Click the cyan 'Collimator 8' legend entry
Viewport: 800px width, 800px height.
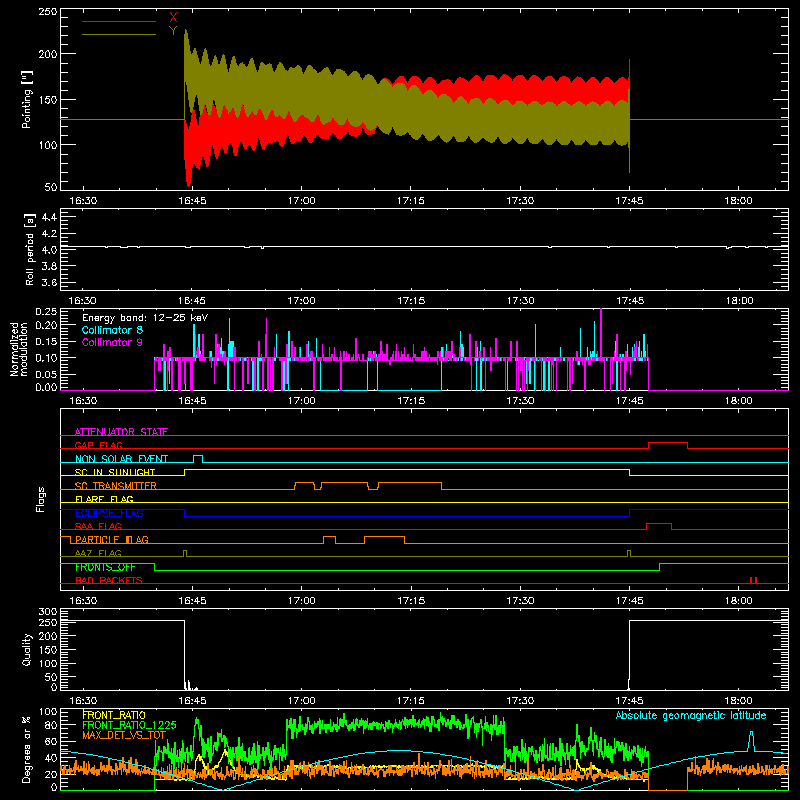point(112,330)
